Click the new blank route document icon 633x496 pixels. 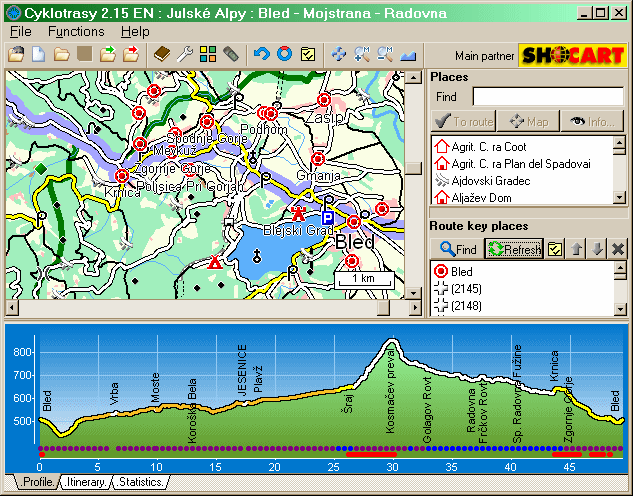[x=39, y=54]
